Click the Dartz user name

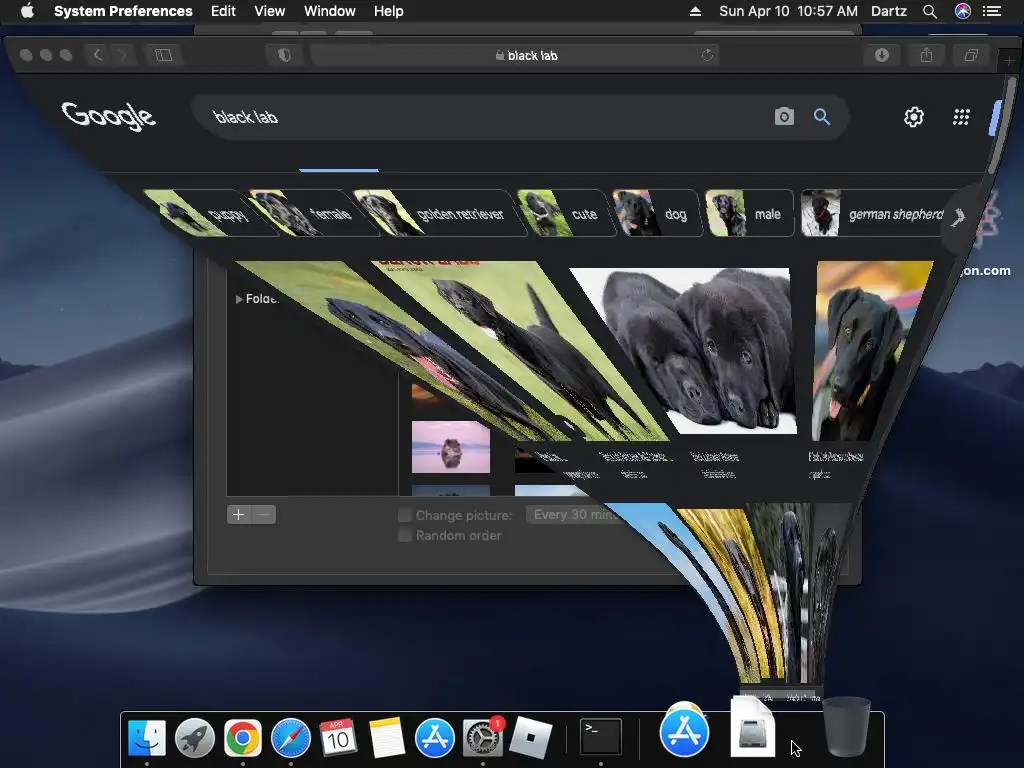click(889, 11)
